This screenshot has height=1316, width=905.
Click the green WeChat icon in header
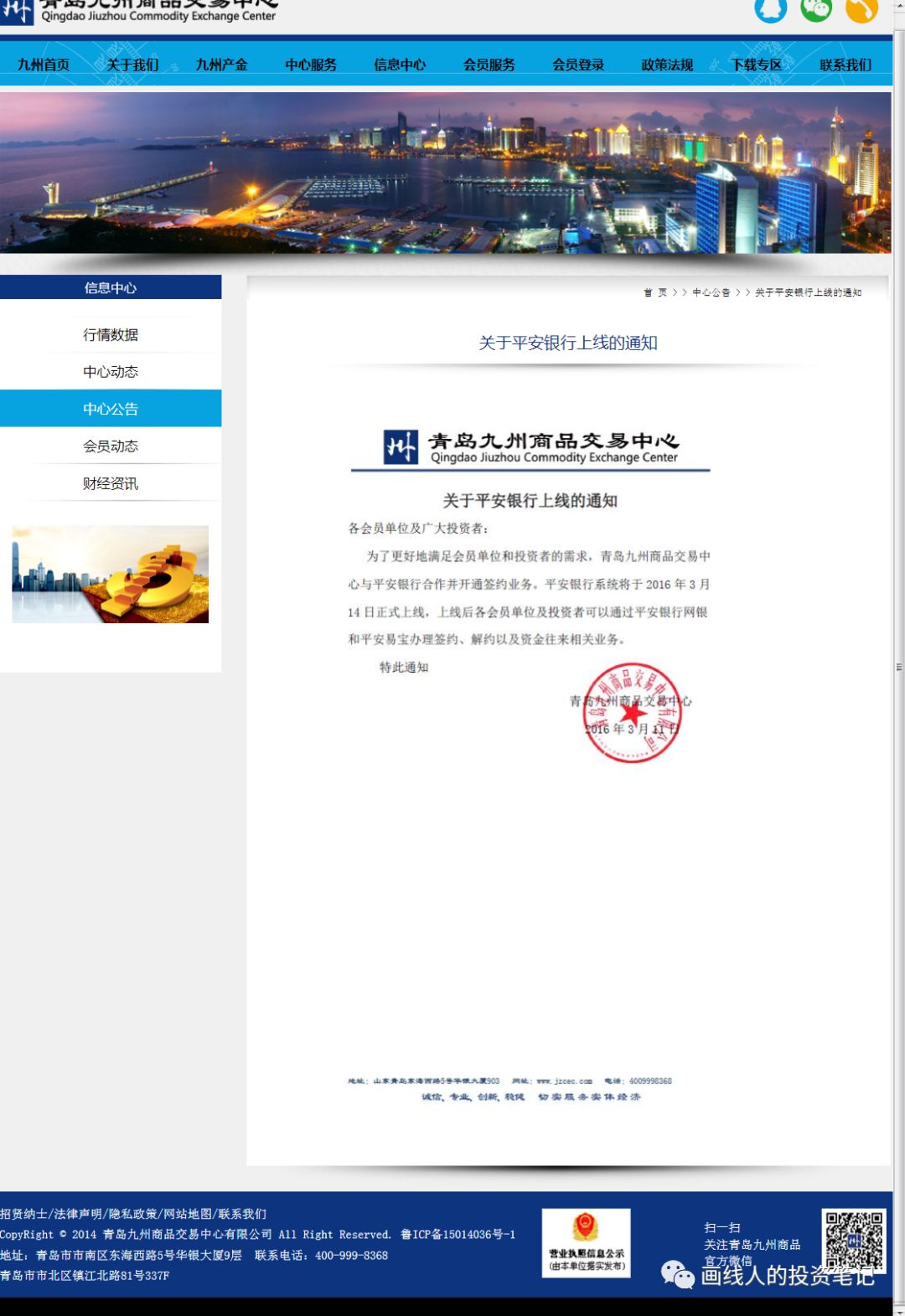(x=816, y=10)
